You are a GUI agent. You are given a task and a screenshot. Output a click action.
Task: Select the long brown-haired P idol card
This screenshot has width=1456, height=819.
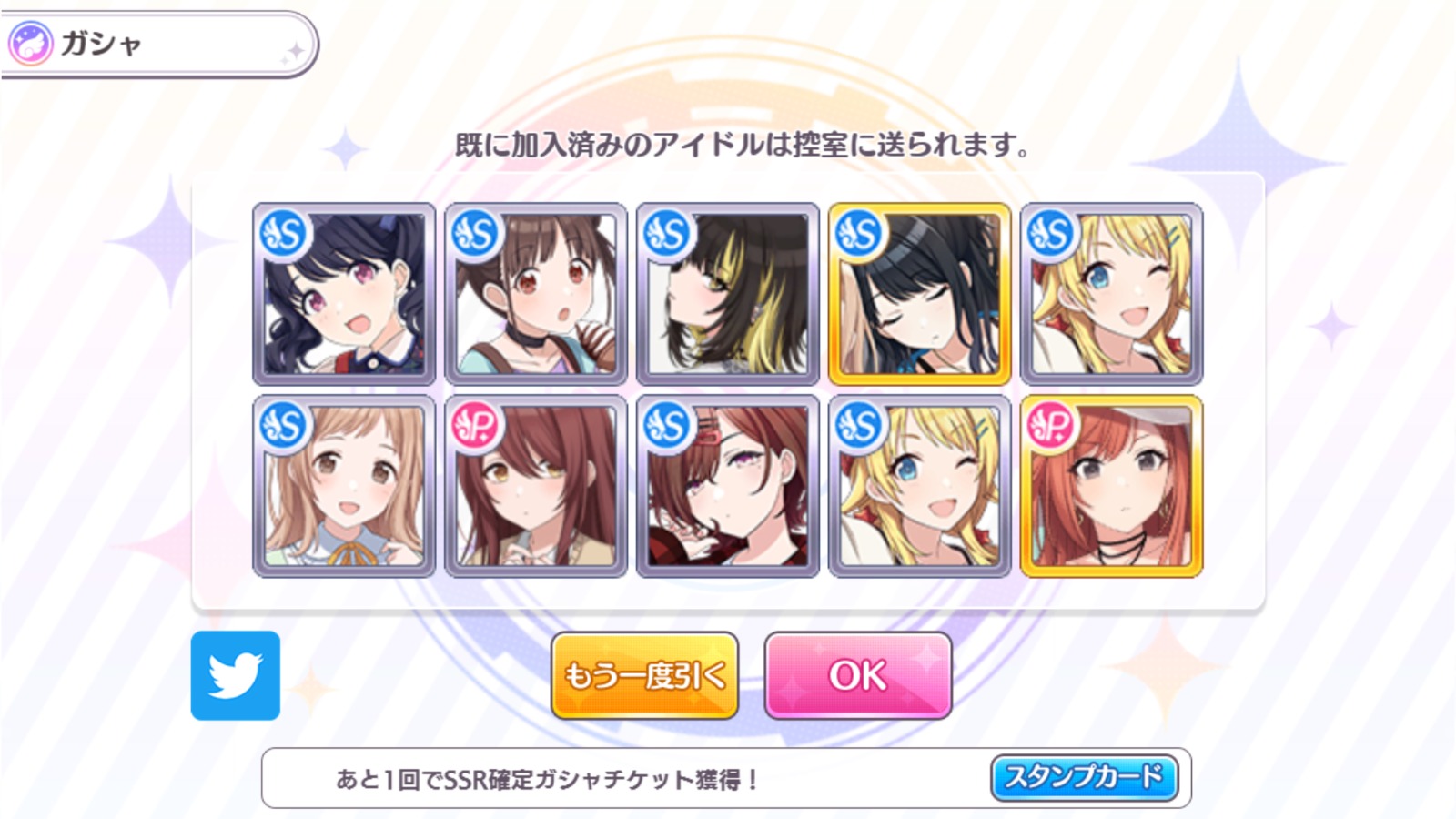[536, 486]
